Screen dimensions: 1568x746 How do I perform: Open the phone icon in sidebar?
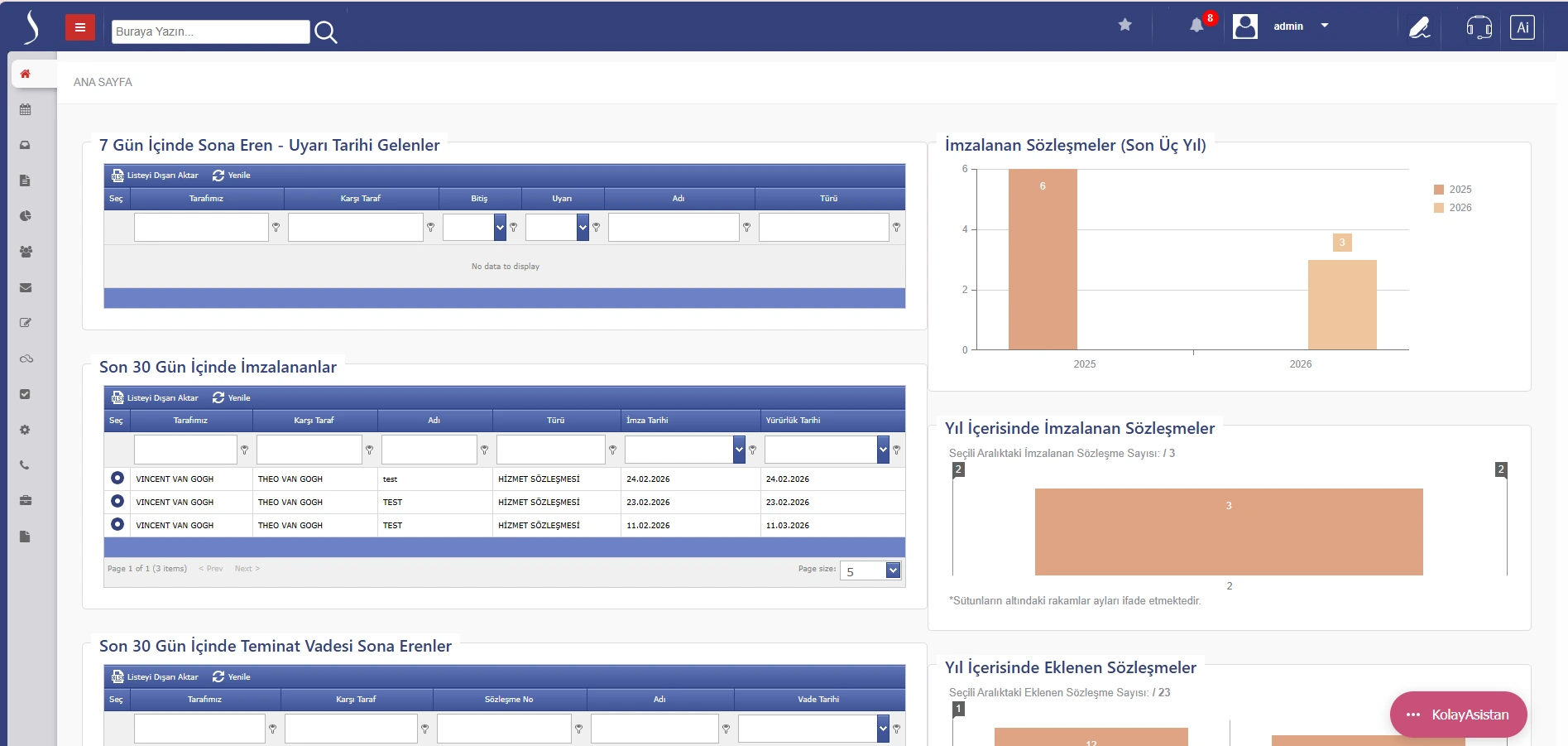point(25,464)
